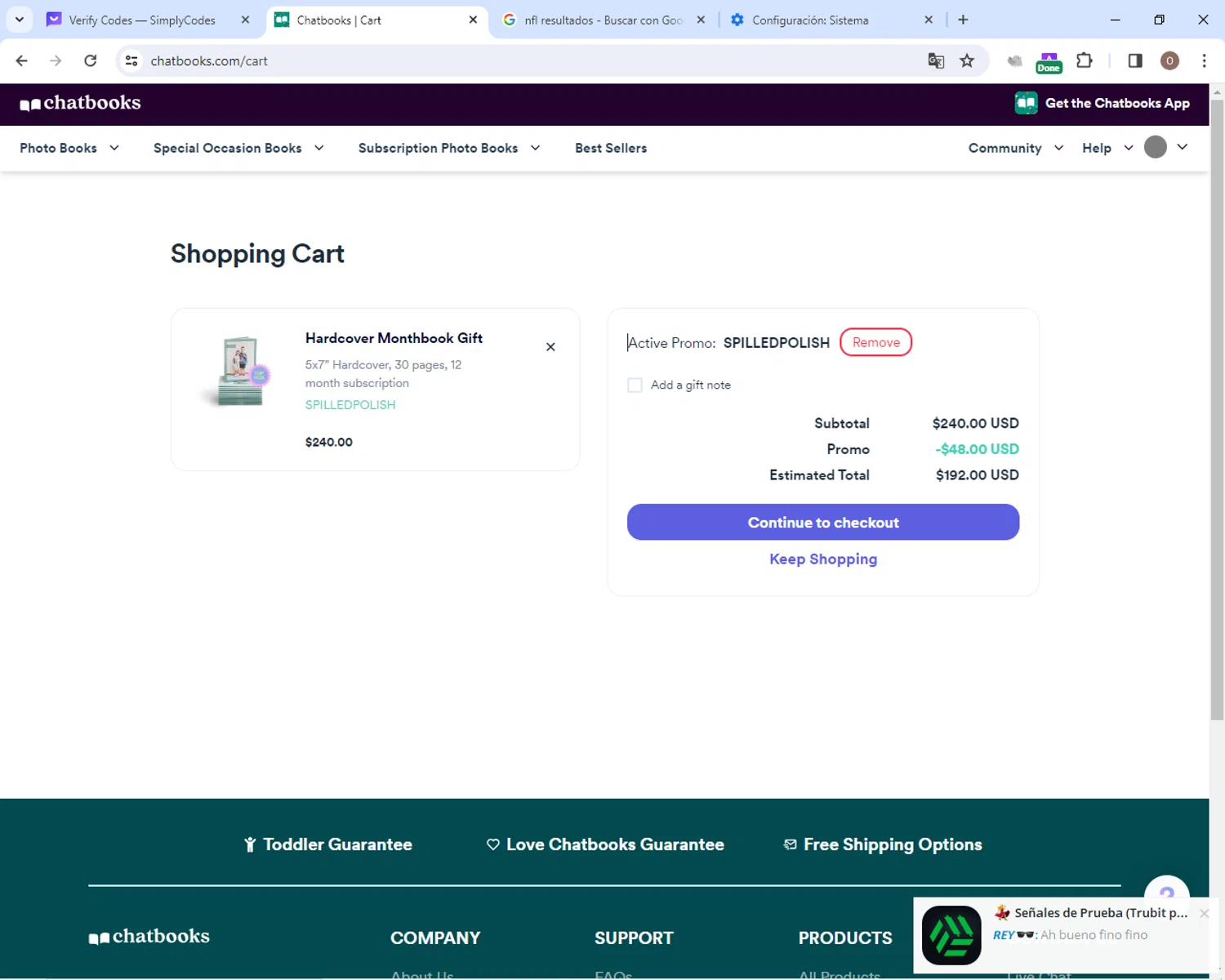Toggle the browser side panel icon

click(x=1135, y=60)
